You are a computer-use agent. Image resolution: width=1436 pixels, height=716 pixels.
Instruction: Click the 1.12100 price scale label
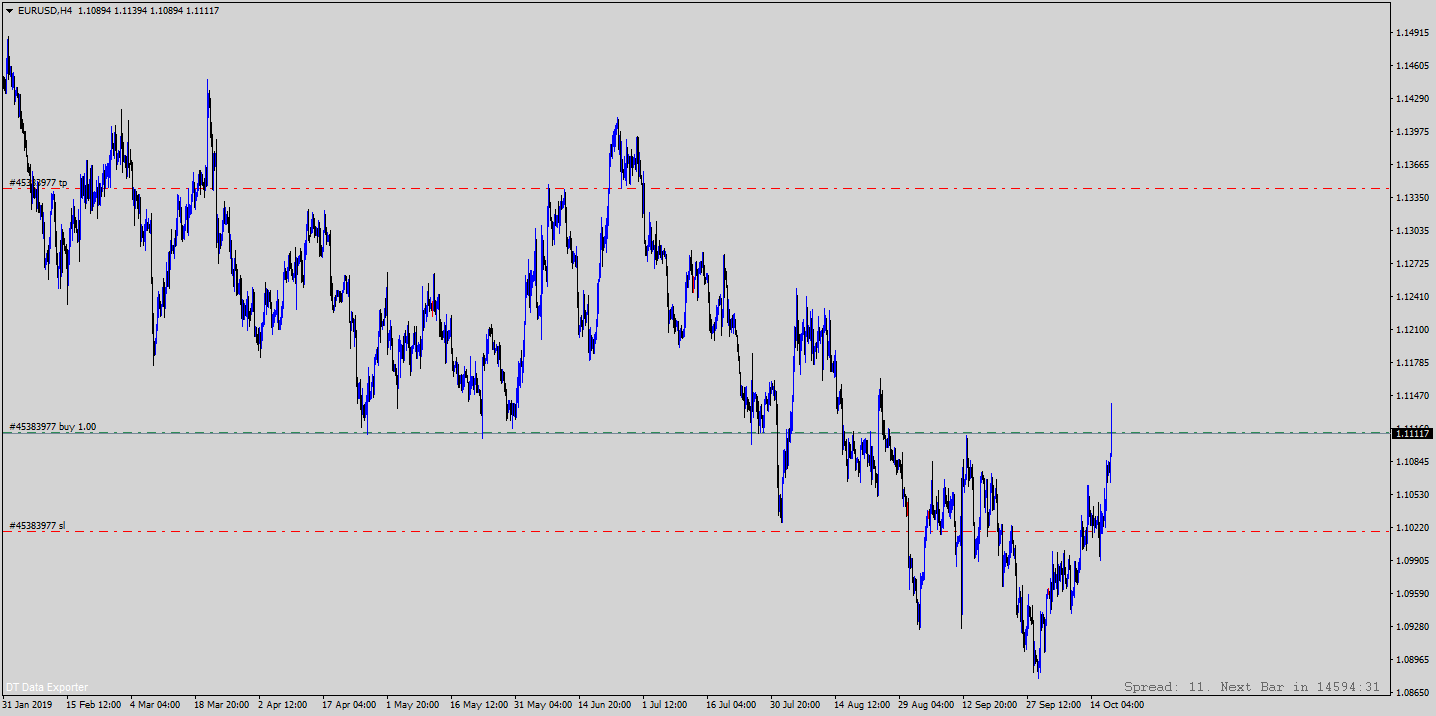[1413, 330]
